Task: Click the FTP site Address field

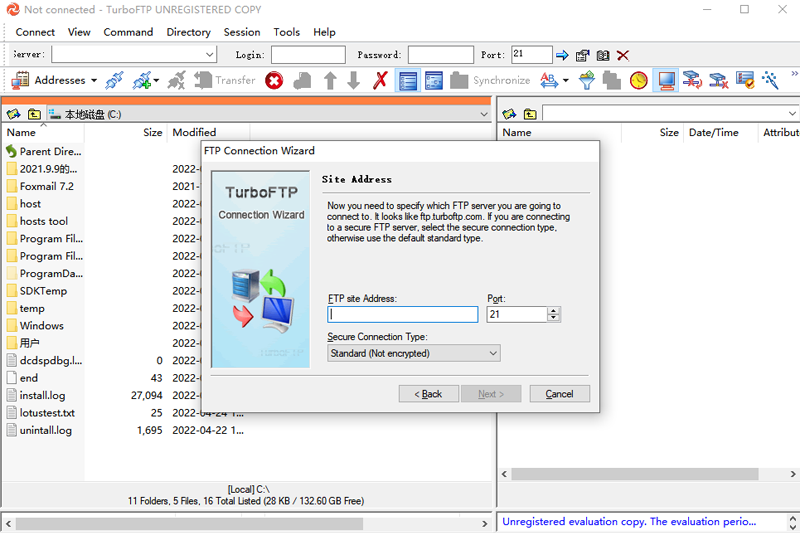Action: coord(403,314)
